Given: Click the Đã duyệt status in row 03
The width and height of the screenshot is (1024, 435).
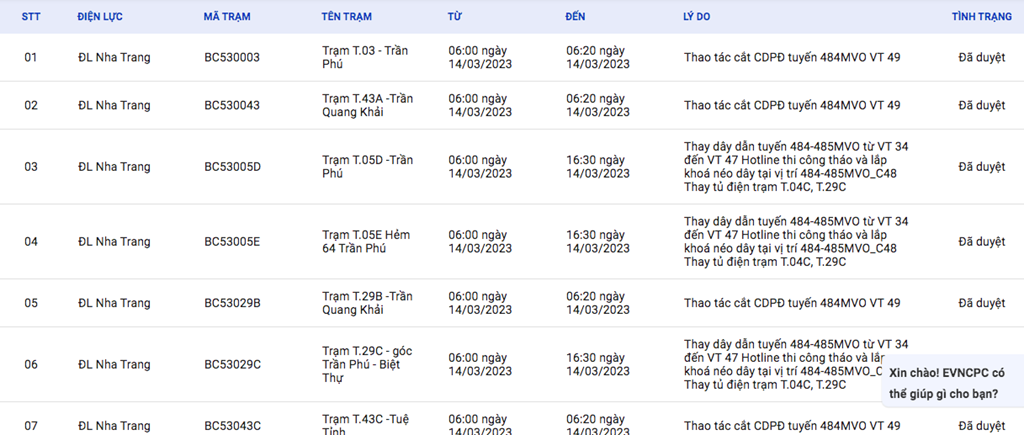Looking at the screenshot, I should coord(981,166).
